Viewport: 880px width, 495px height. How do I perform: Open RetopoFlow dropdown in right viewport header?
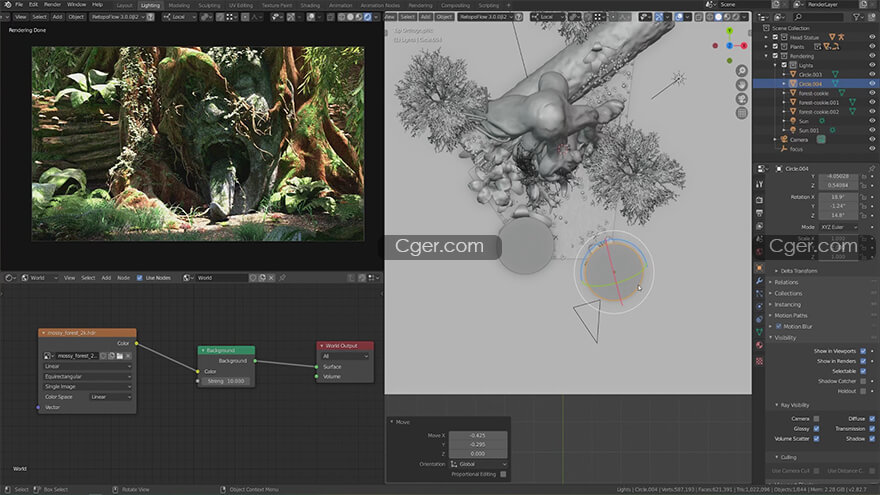click(485, 17)
